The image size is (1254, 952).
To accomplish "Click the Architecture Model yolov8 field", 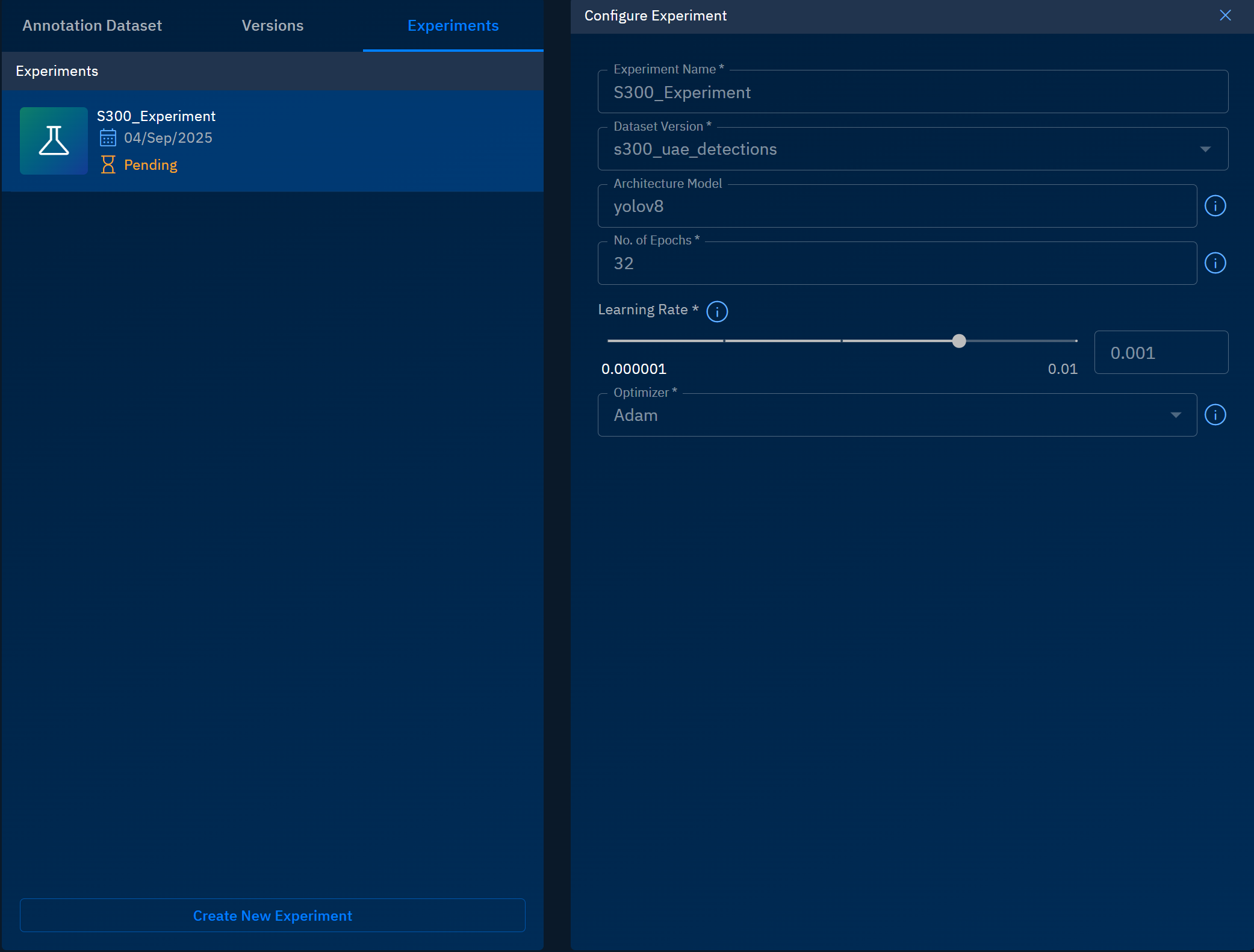I will point(896,206).
